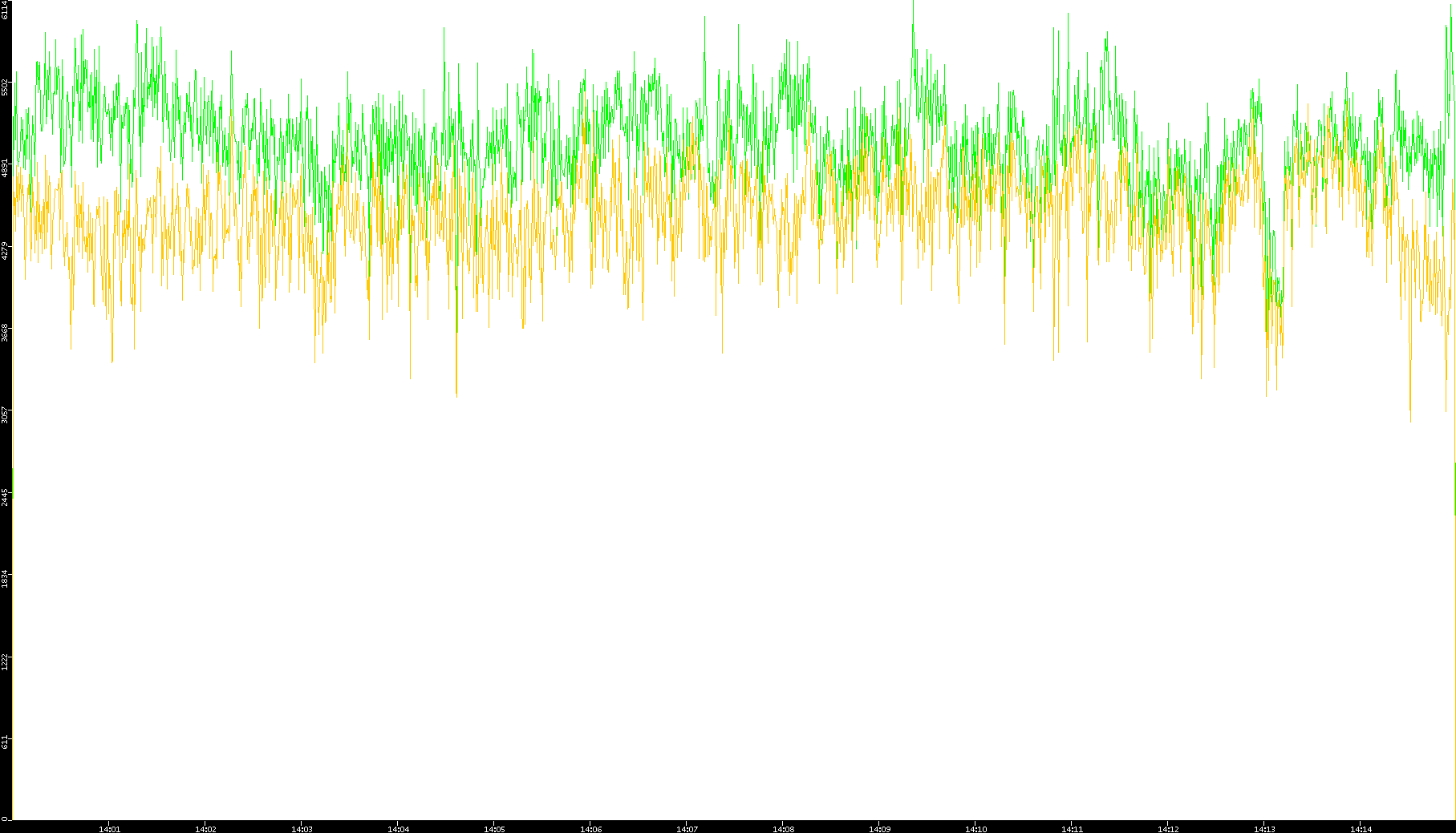The height and width of the screenshot is (833, 1456).
Task: Click the 4891 y-axis label
Action: tap(6, 168)
